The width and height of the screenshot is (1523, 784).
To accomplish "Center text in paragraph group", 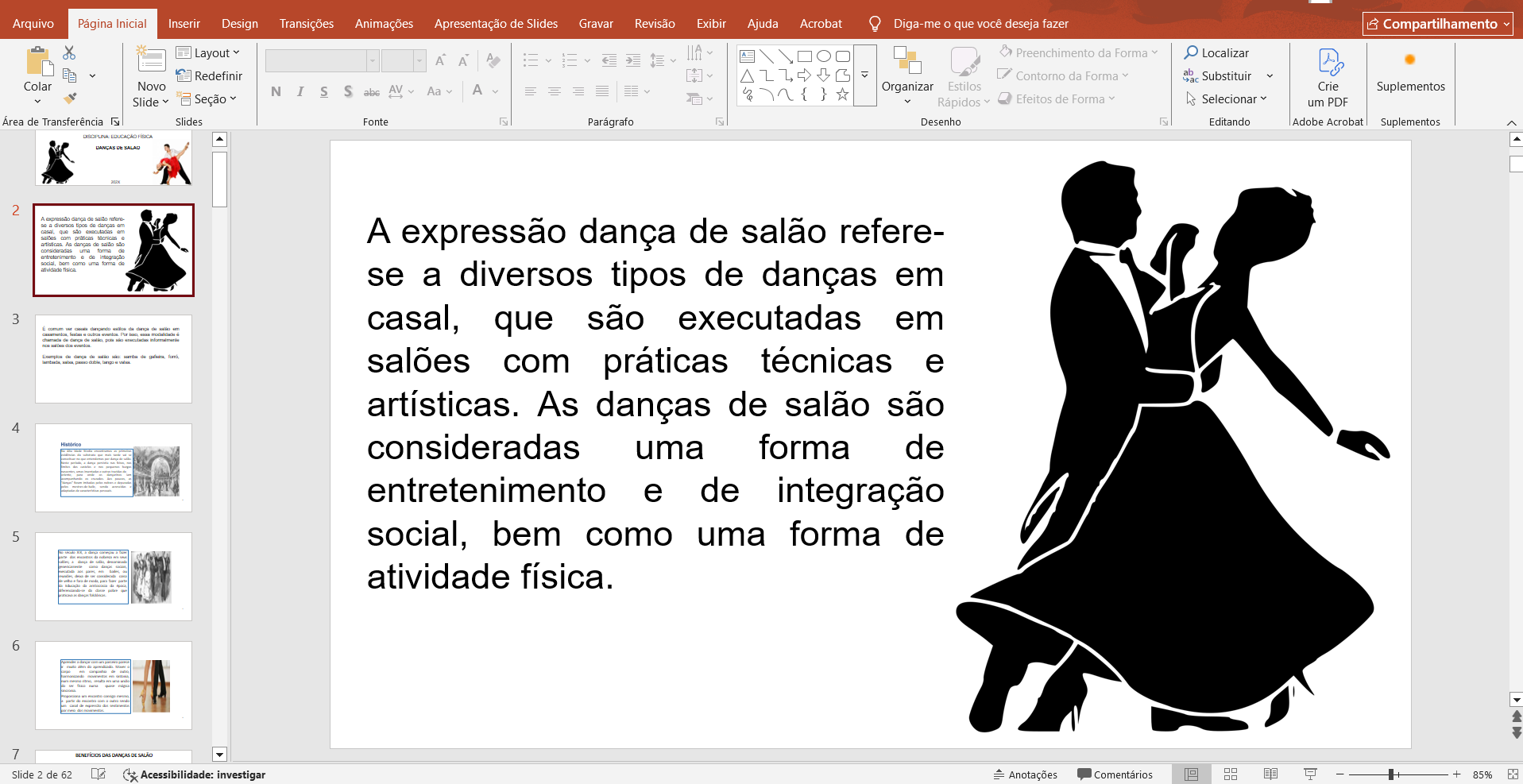I will pos(555,91).
